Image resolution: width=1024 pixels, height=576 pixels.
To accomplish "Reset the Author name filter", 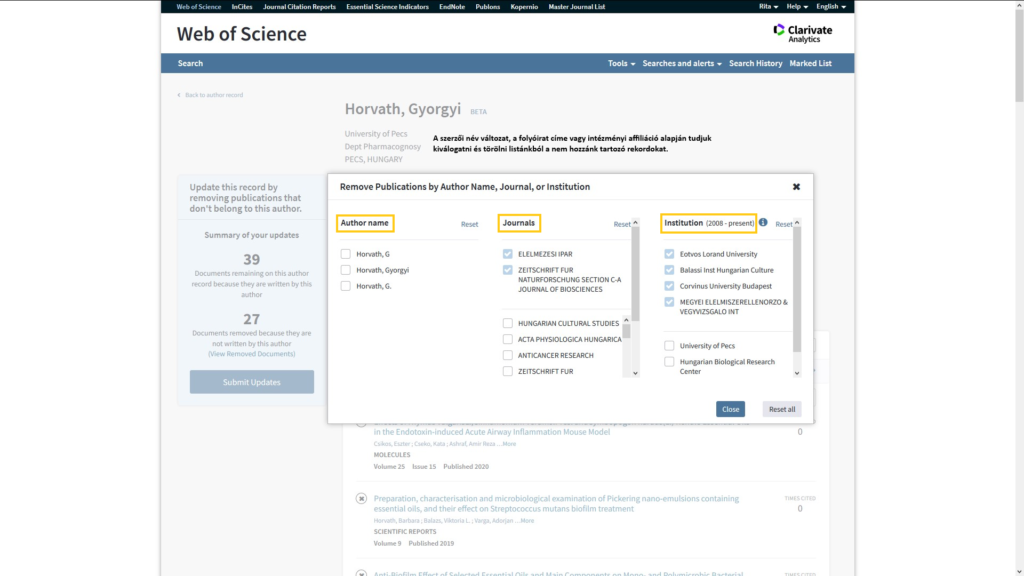I will coord(470,224).
